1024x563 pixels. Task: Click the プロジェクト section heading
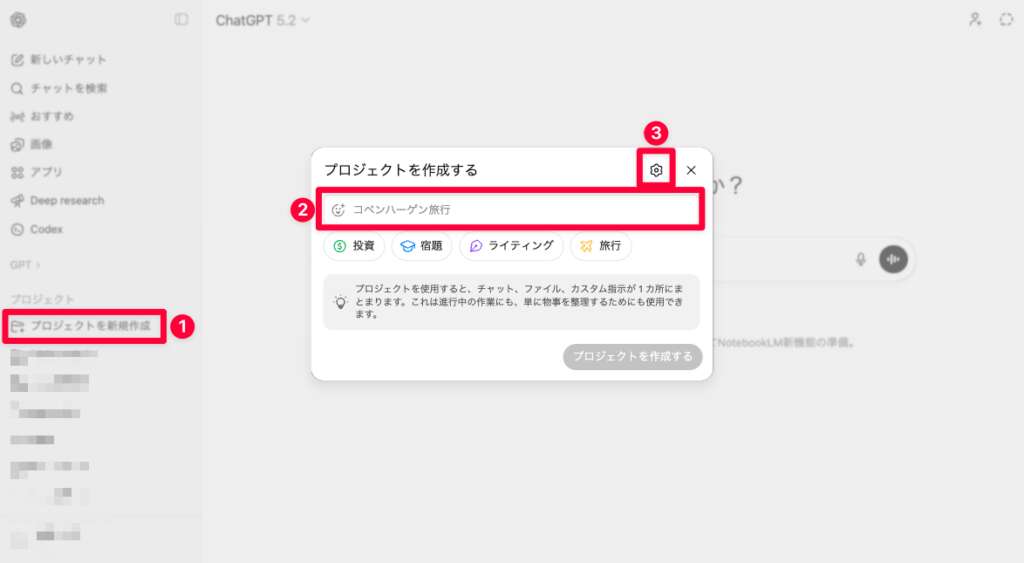point(42,299)
